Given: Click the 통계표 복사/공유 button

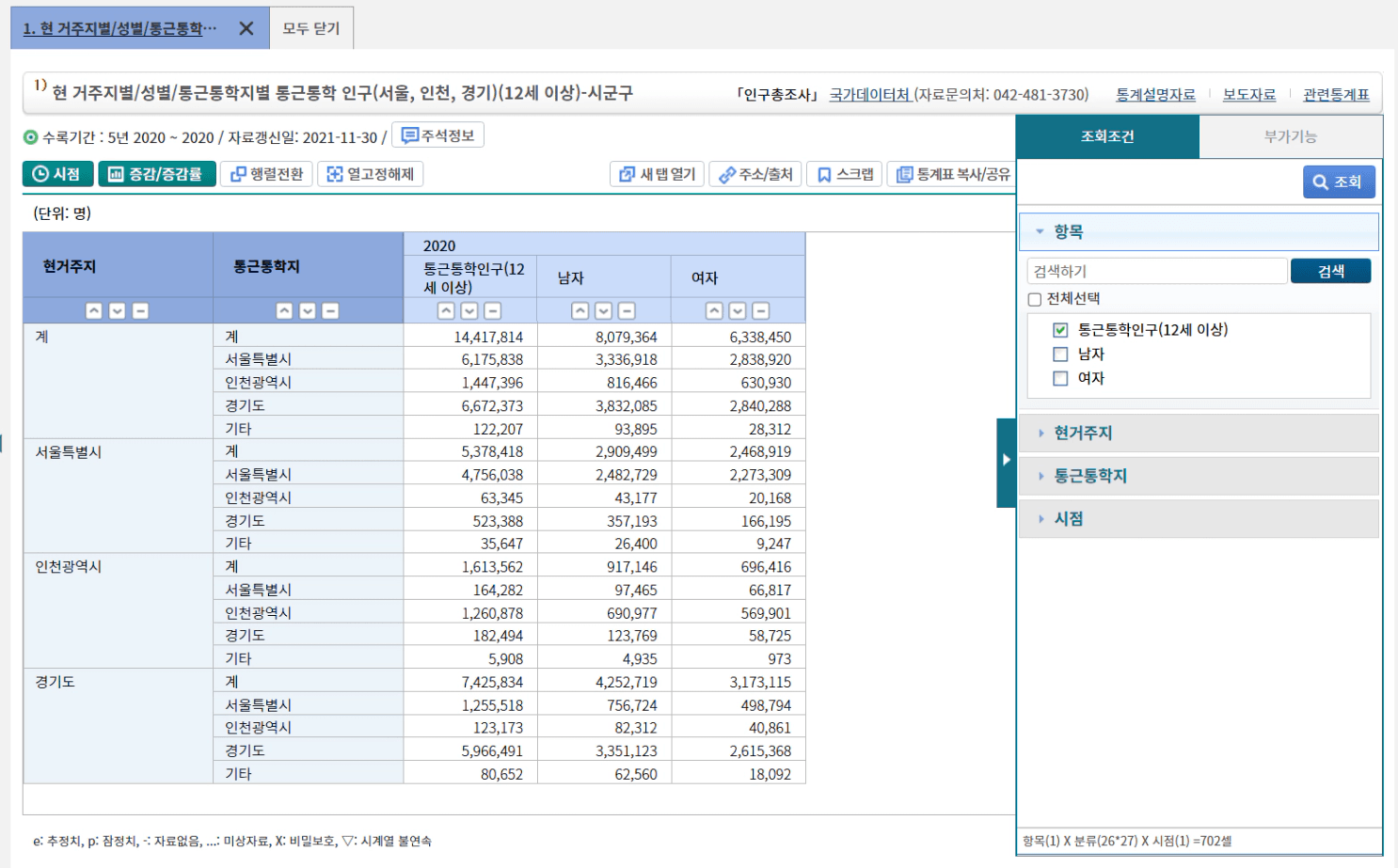Looking at the screenshot, I should click(952, 174).
